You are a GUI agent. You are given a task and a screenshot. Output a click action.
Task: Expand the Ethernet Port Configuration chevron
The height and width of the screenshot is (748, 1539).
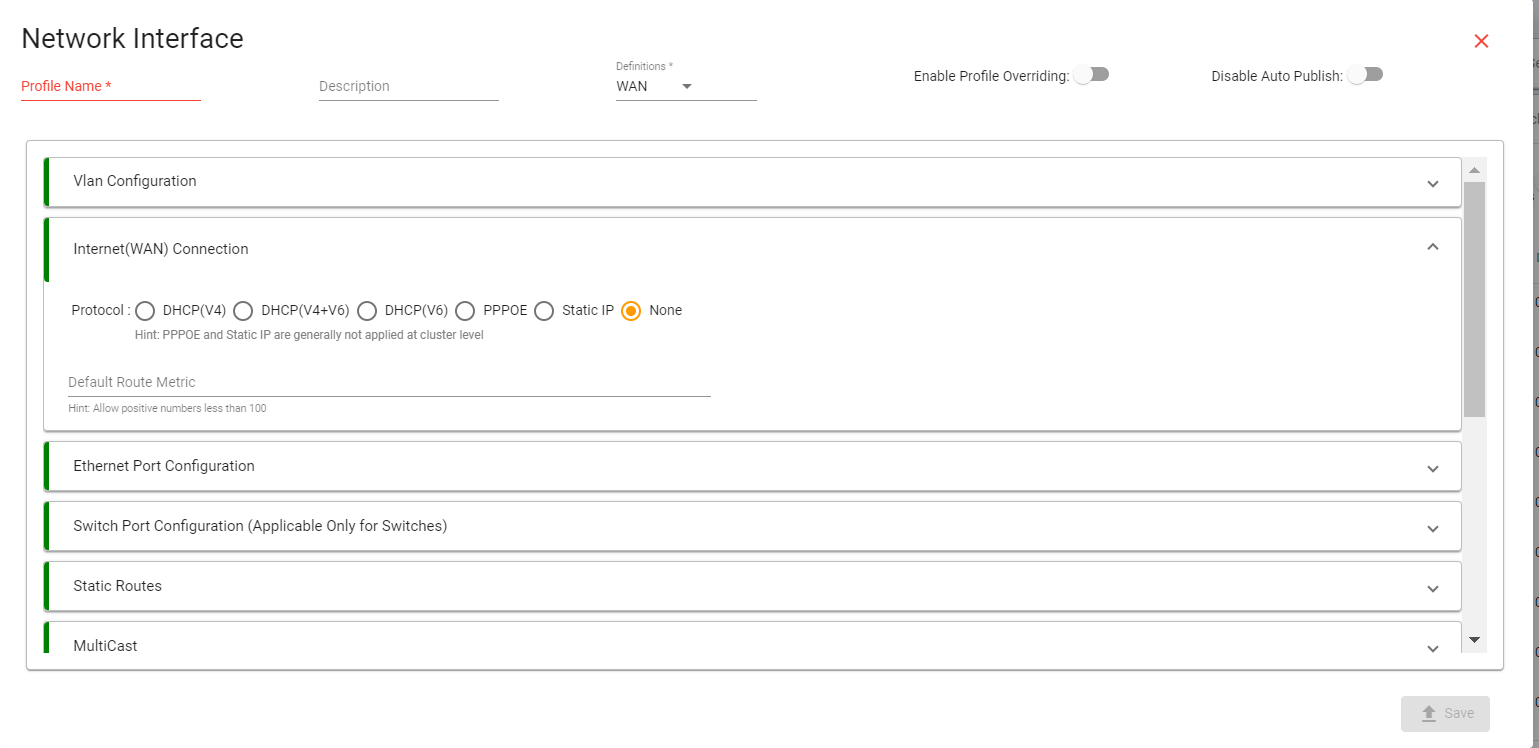(1432, 468)
